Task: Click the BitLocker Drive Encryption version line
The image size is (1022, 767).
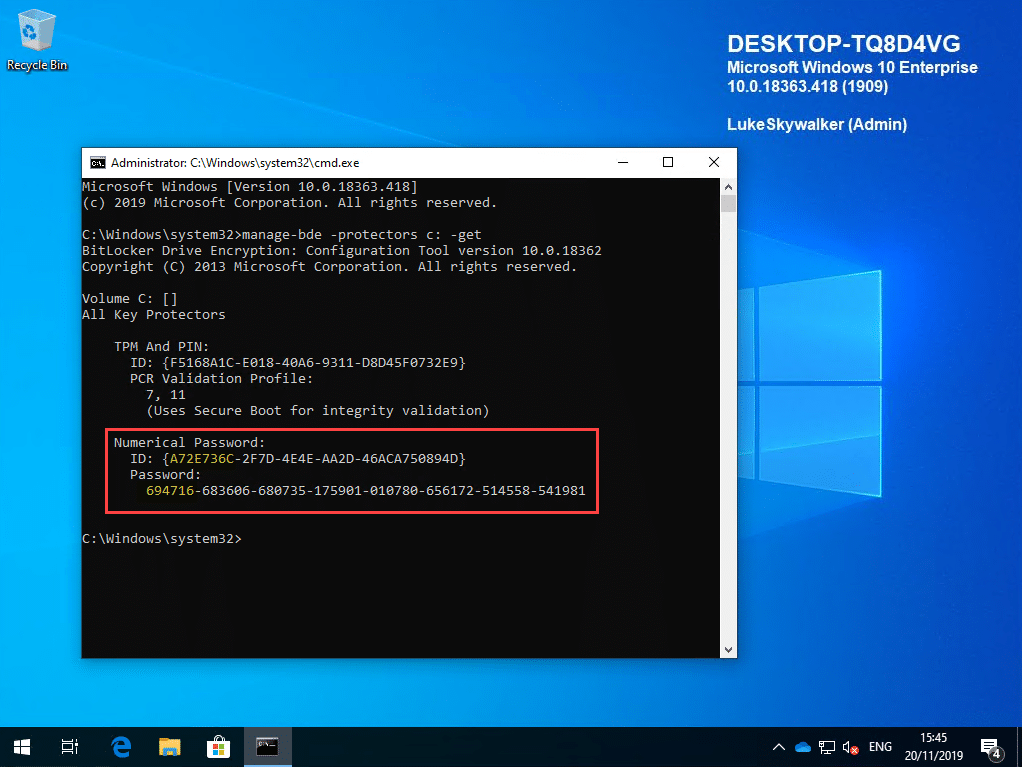Action: pos(342,251)
